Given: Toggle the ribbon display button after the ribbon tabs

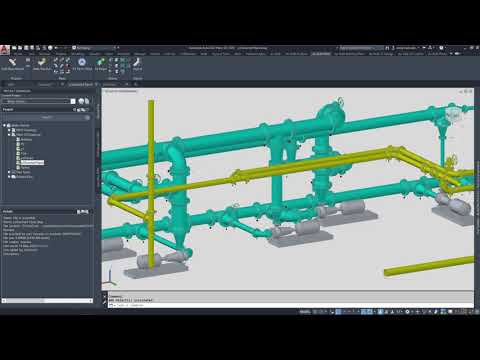Looking at the screenshot, I should pyautogui.click(x=458, y=53).
